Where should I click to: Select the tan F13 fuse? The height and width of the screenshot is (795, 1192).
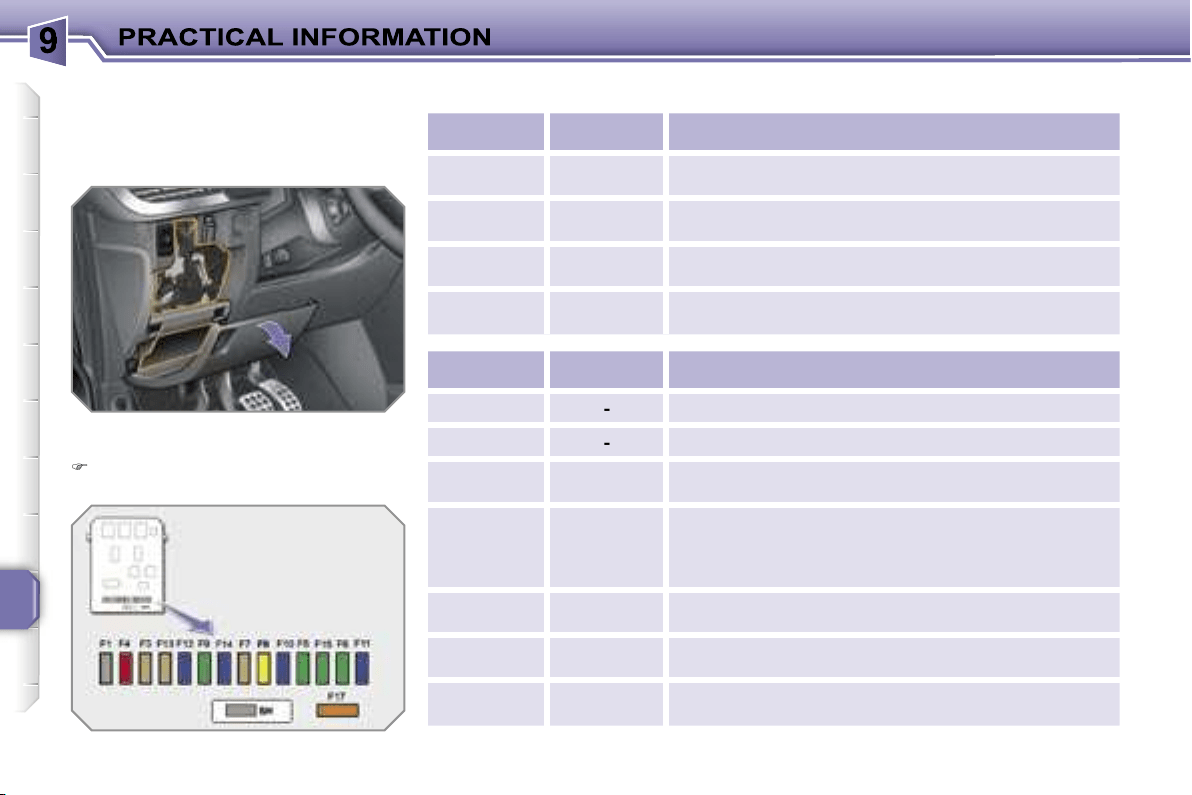click(164, 668)
